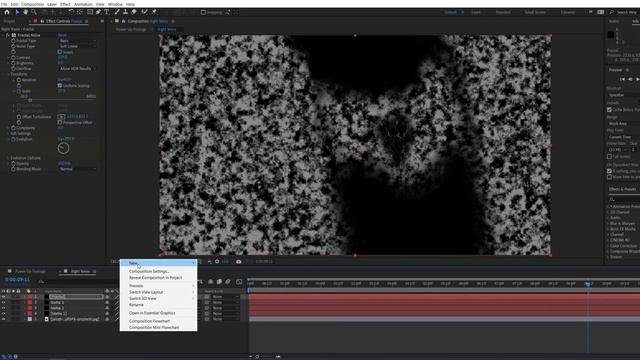Toggle the Snapping checkbox

(203, 12)
